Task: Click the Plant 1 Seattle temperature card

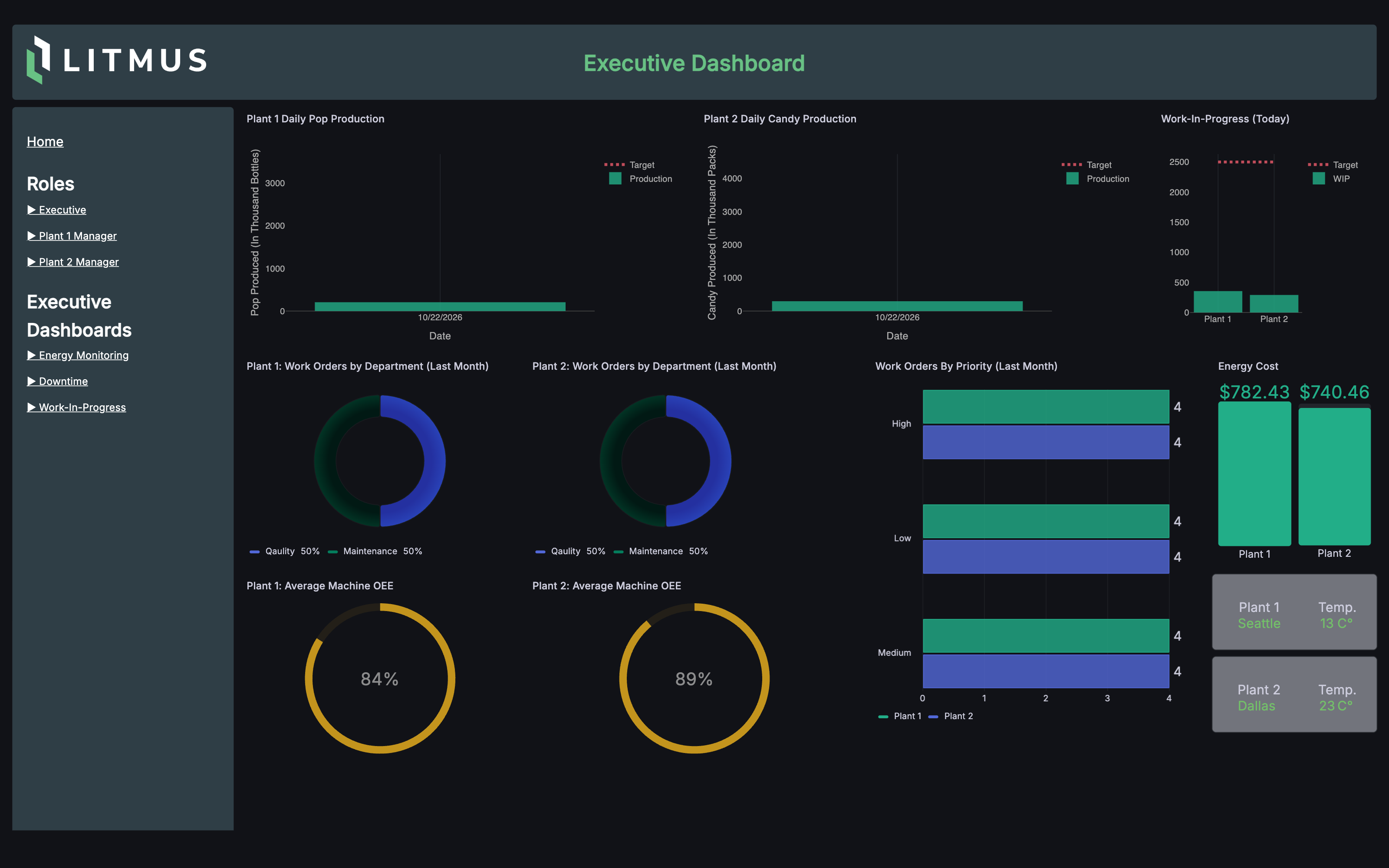Action: click(1294, 612)
